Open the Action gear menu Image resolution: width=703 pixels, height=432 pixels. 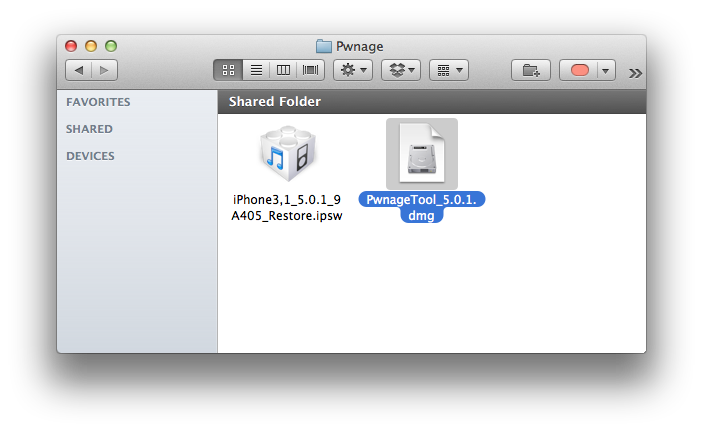(x=352, y=70)
